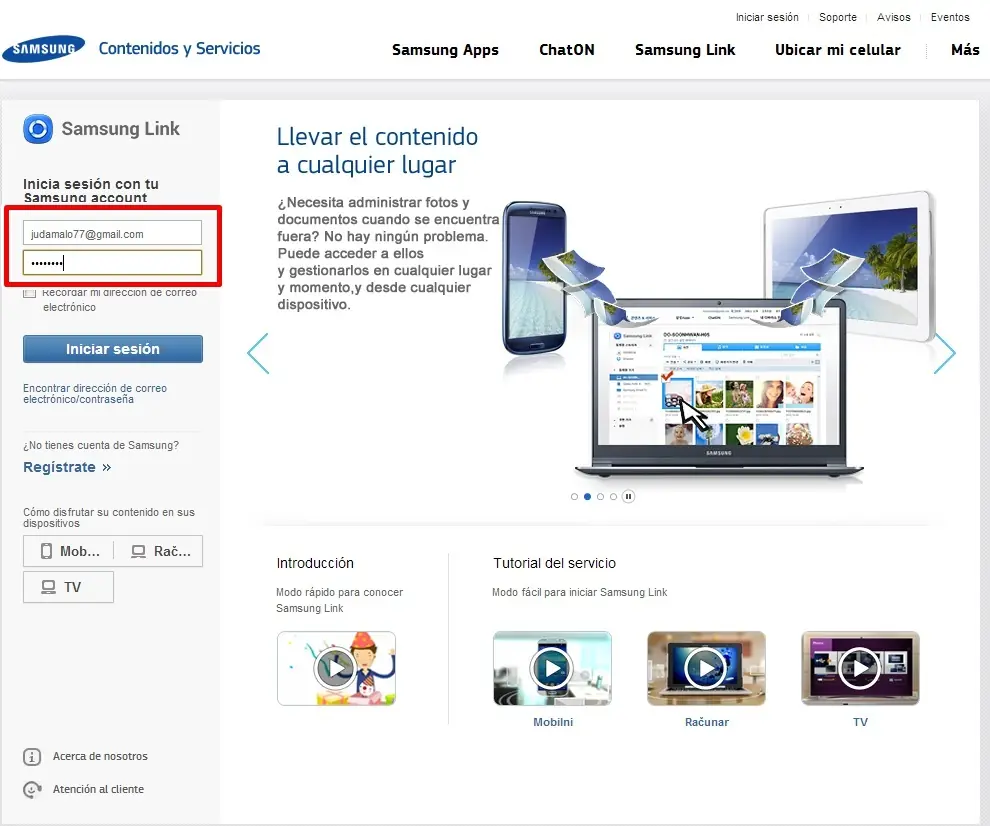Click the Mobilni label under the video
The width and height of the screenshot is (990, 826).
click(x=553, y=722)
